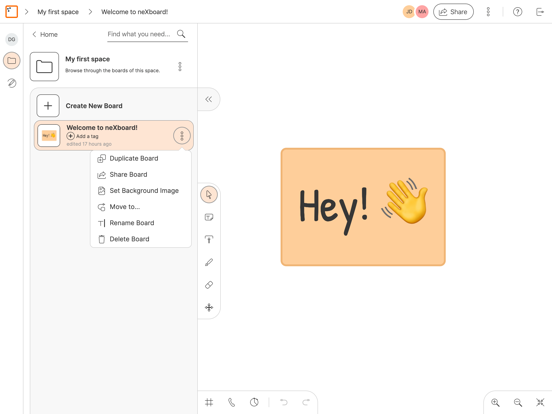This screenshot has height=414, width=552.
Task: Click the neXboard logo icon
Action: 11,12
